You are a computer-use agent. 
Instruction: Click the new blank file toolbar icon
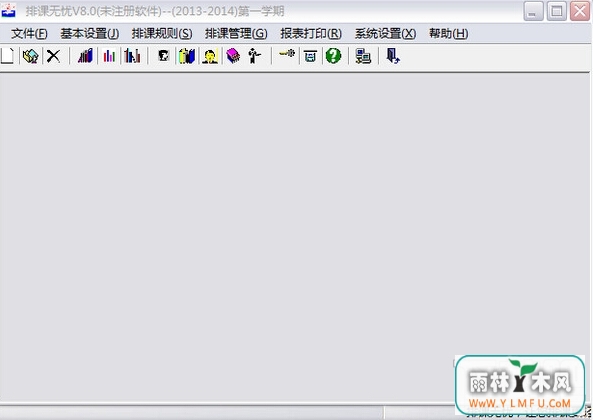pos(7,56)
